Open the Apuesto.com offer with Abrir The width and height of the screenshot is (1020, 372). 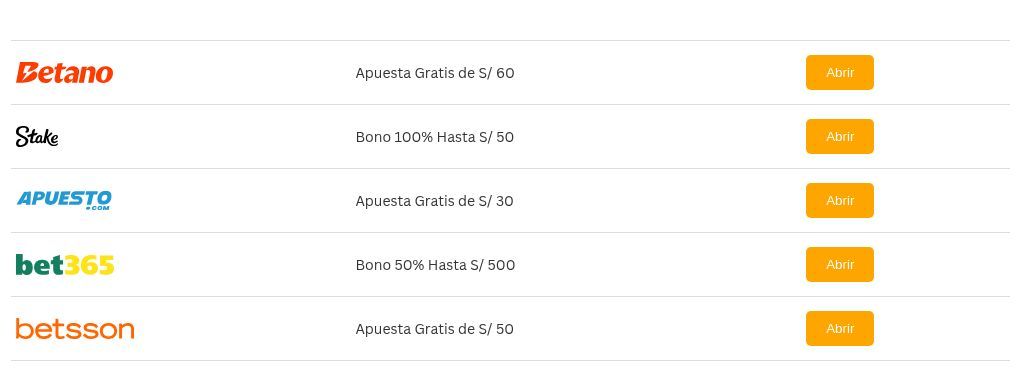coord(839,200)
